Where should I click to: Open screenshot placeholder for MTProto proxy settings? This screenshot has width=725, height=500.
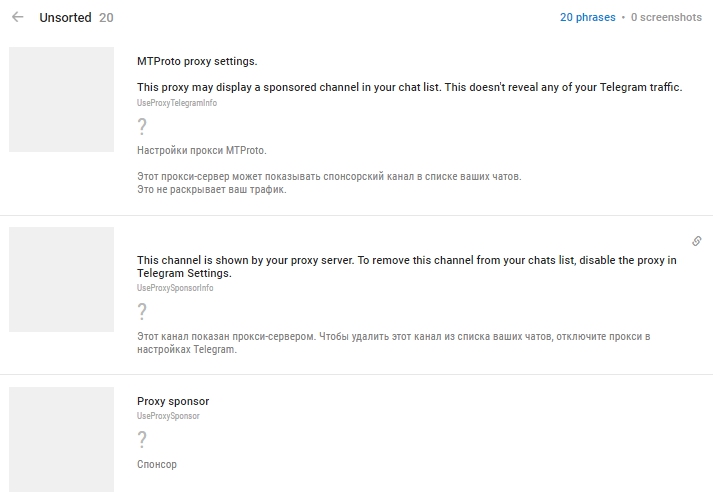[x=61, y=99]
